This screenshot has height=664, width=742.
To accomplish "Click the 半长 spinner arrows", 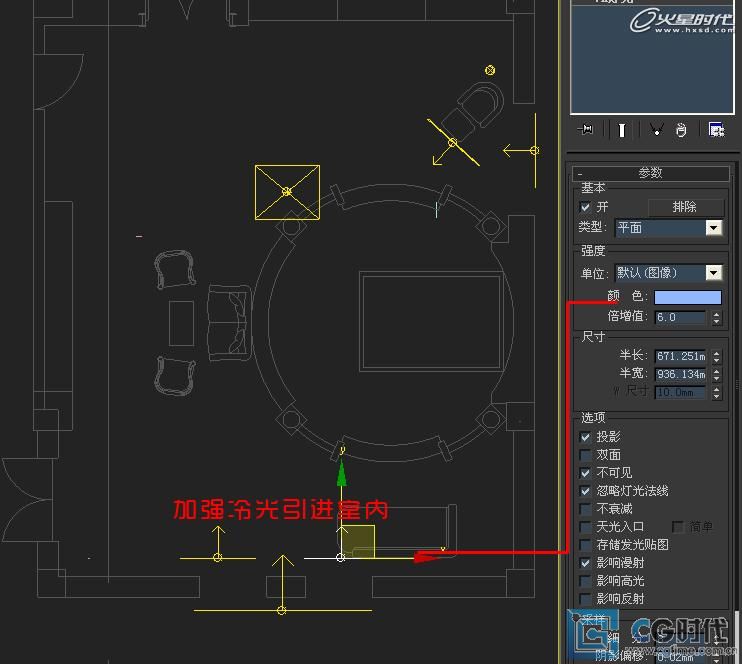I will click(716, 356).
